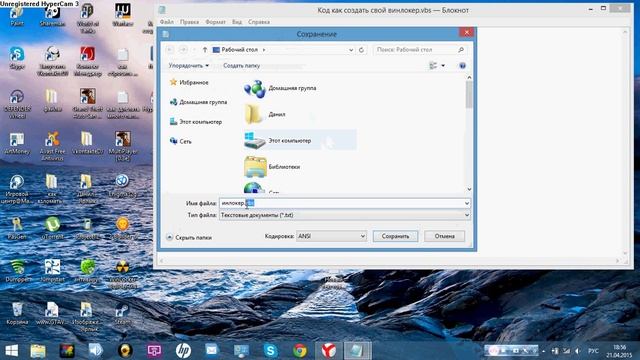The image size is (640, 360).
Task: Open Skype from the taskbar
Action: (x=270, y=351)
